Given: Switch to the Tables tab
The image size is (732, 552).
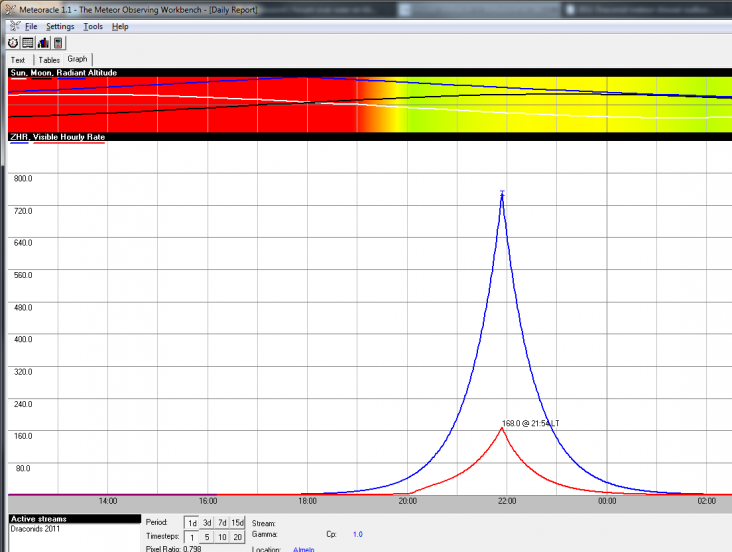Looking at the screenshot, I should (x=49, y=60).
